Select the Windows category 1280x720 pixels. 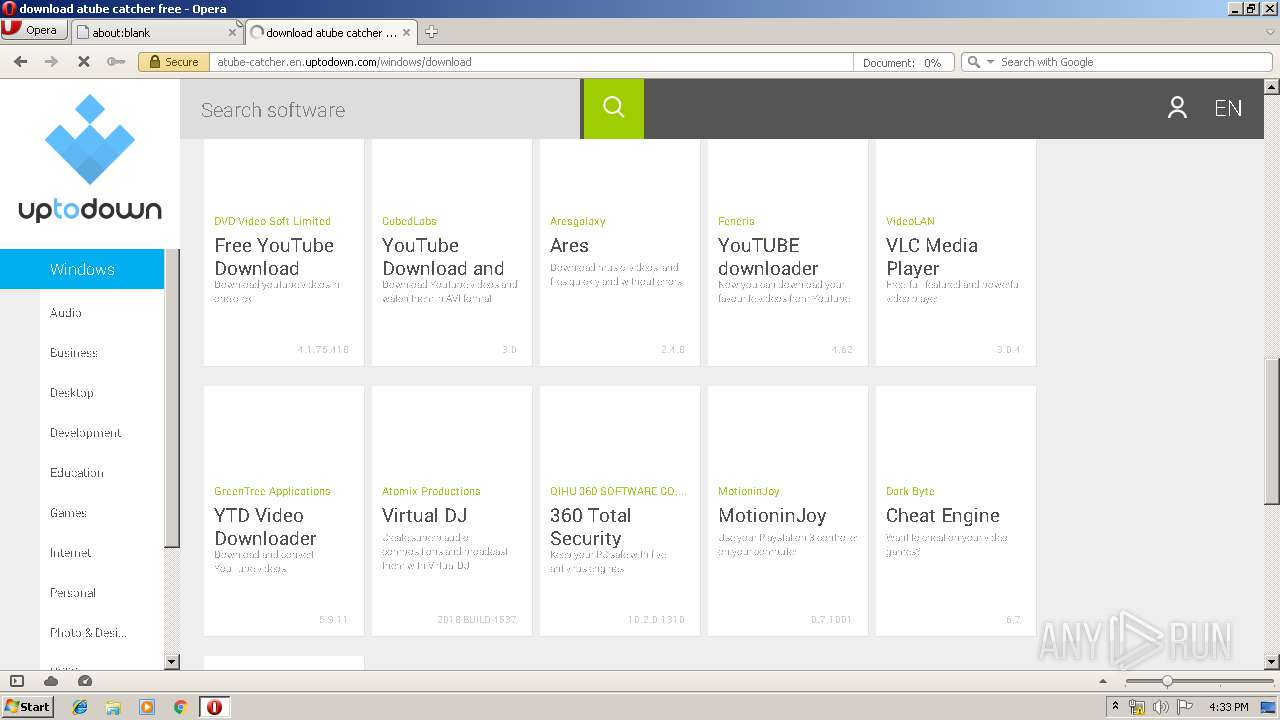coord(82,269)
